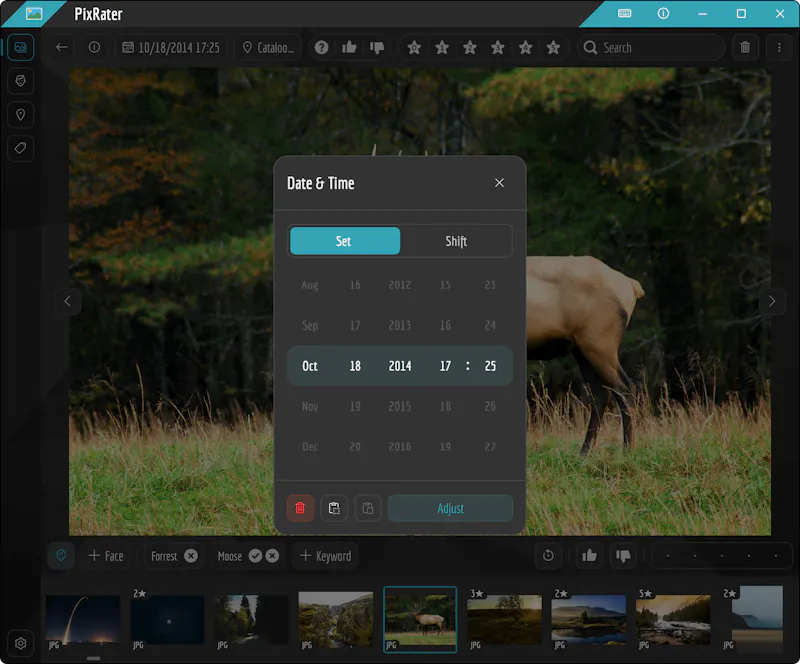The height and width of the screenshot is (664, 800).
Task: Click the question mark unrated icon
Action: click(321, 47)
